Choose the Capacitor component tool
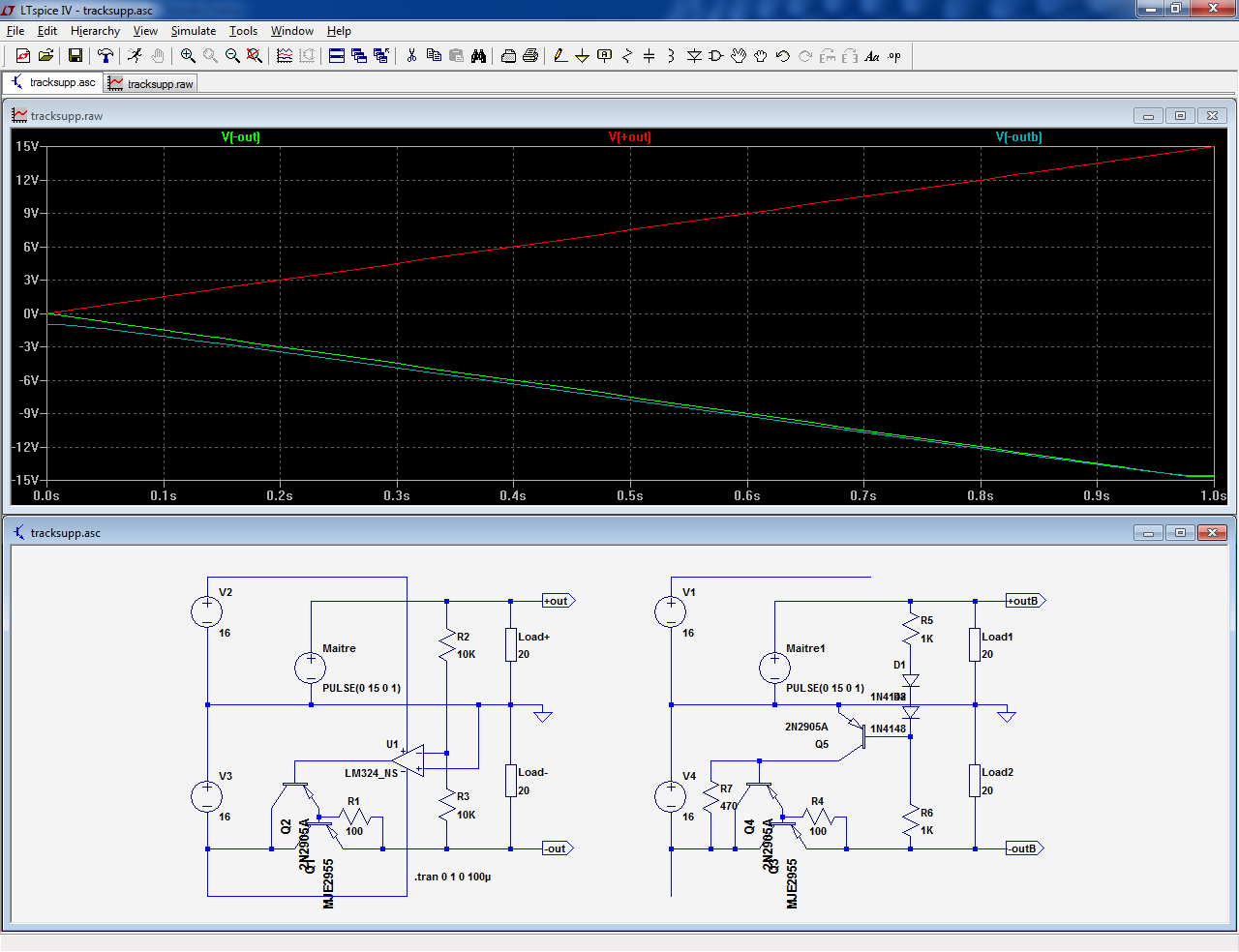 click(x=649, y=56)
